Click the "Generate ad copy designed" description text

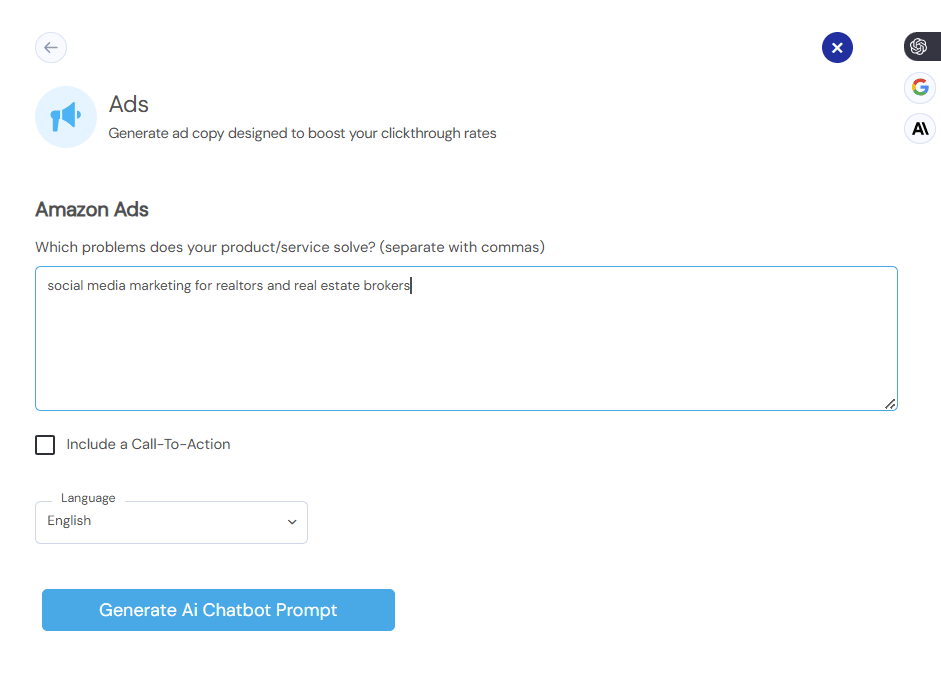(302, 133)
